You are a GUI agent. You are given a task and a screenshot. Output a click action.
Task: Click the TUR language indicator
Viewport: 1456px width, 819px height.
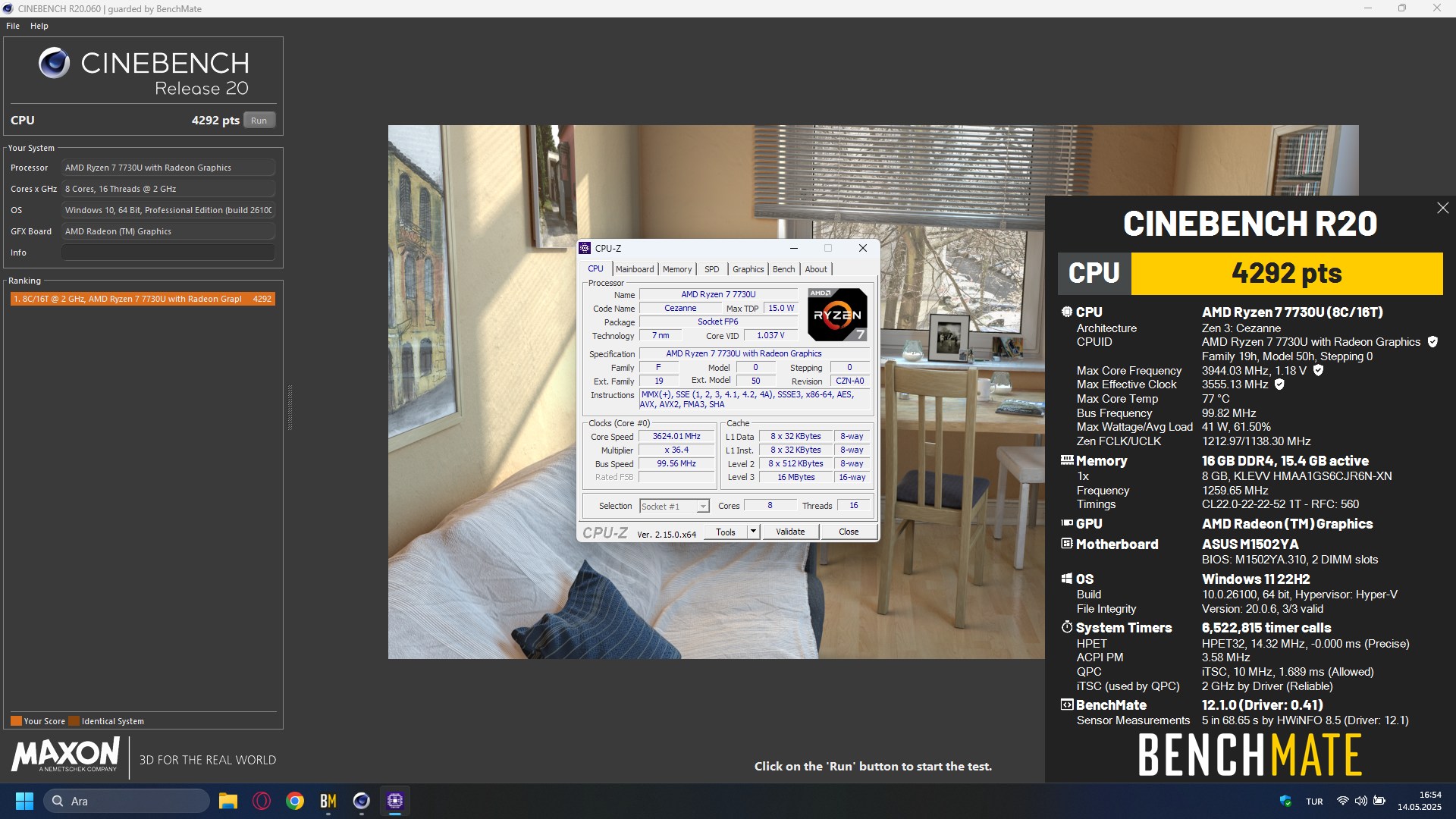coord(1314,802)
